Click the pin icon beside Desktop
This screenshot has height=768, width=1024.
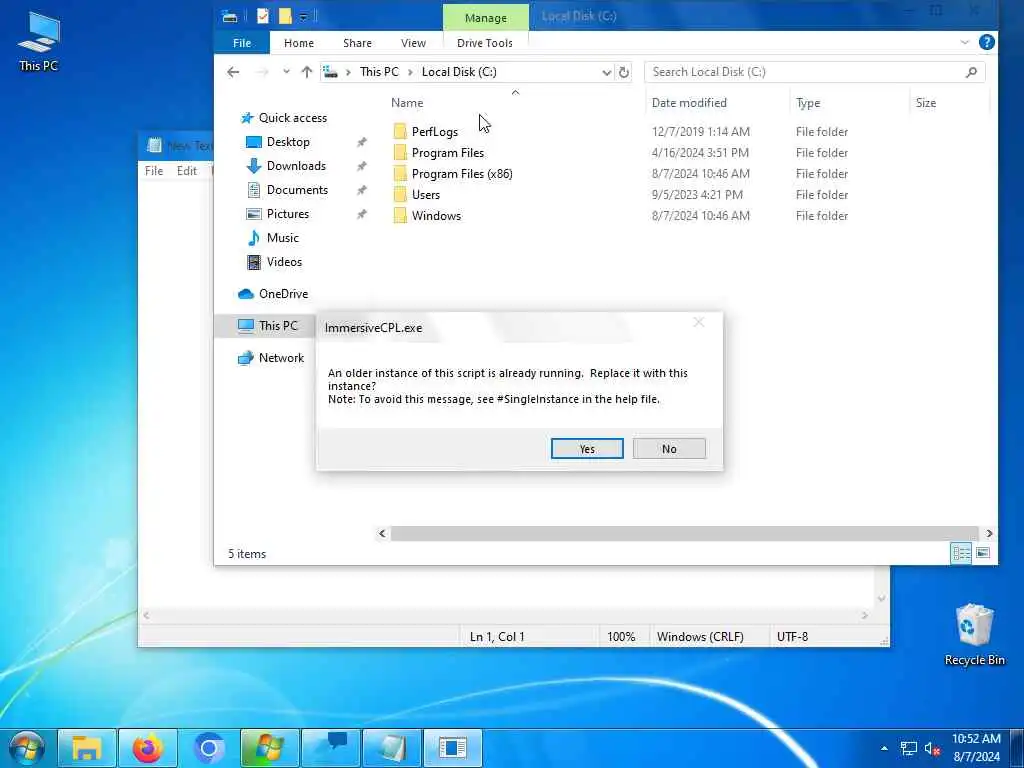pyautogui.click(x=361, y=142)
